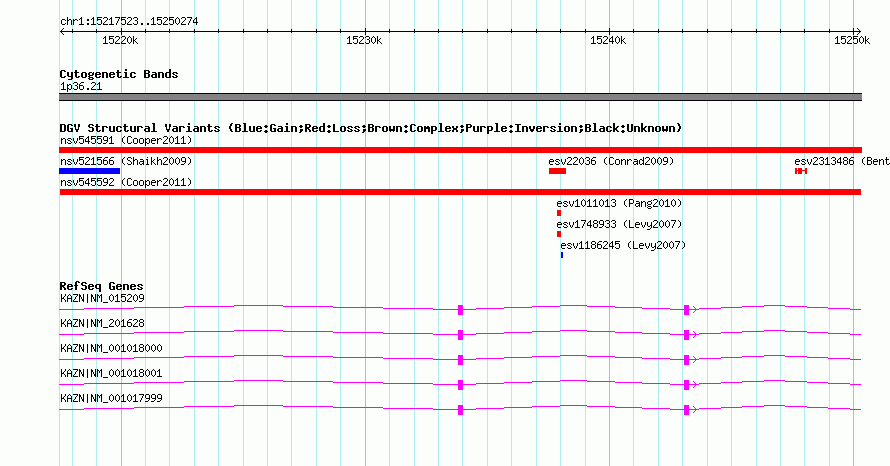Image resolution: width=890 pixels, height=466 pixels.
Task: Click the KAZN|NM_001018001 transcript label
Action: (x=111, y=373)
